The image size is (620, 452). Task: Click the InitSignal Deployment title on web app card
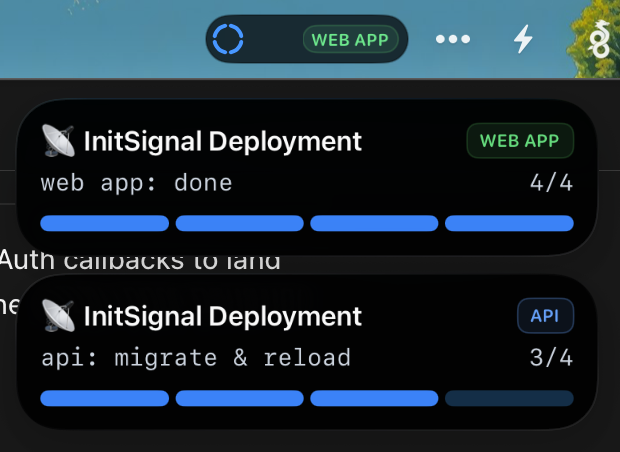tap(223, 142)
